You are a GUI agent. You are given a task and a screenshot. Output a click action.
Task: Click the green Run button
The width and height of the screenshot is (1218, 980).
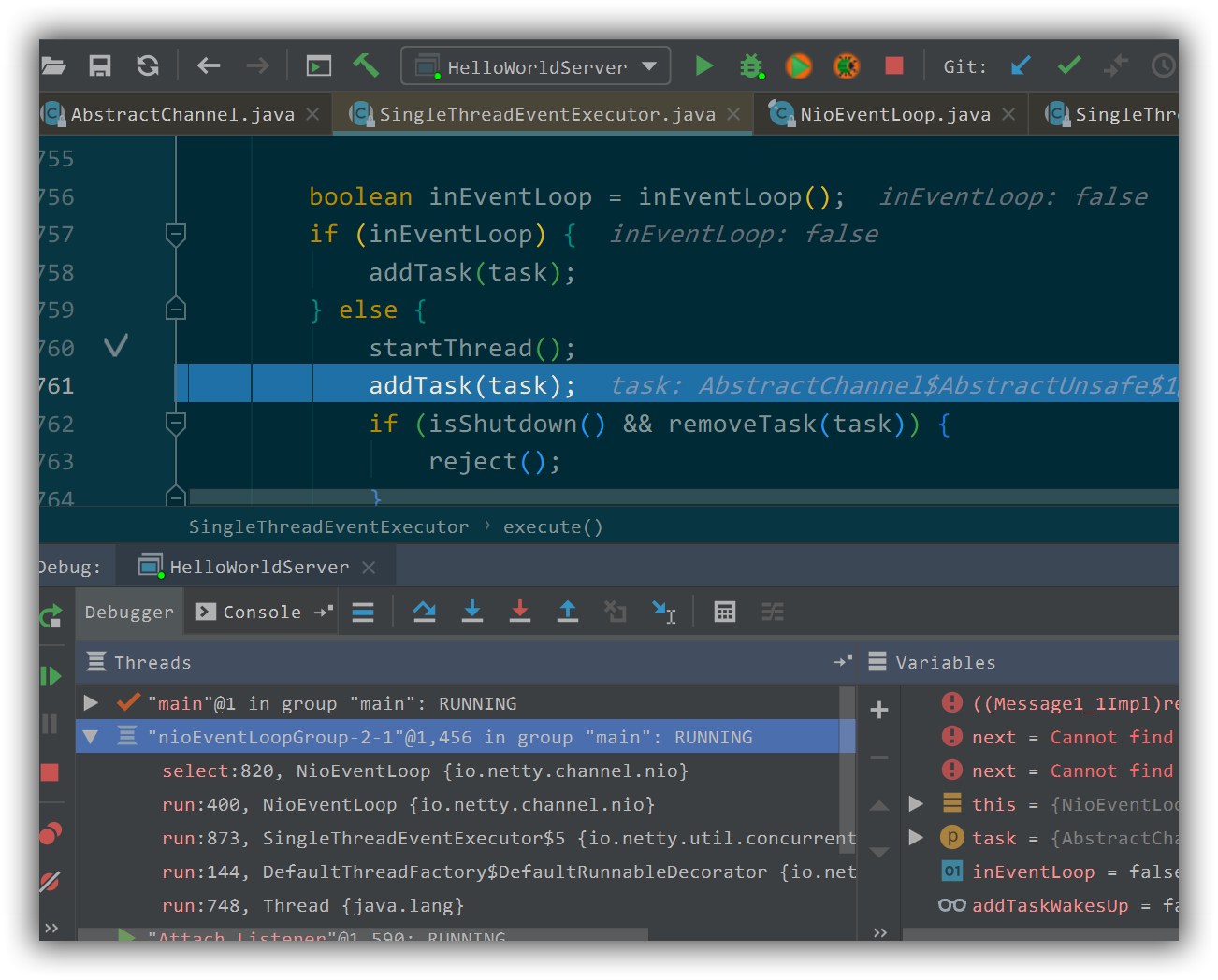coord(704,65)
